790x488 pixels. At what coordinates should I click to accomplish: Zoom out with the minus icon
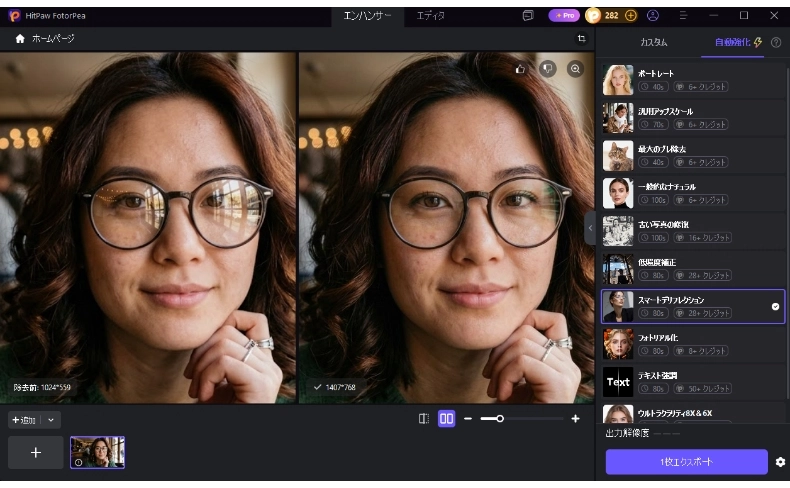coord(468,419)
